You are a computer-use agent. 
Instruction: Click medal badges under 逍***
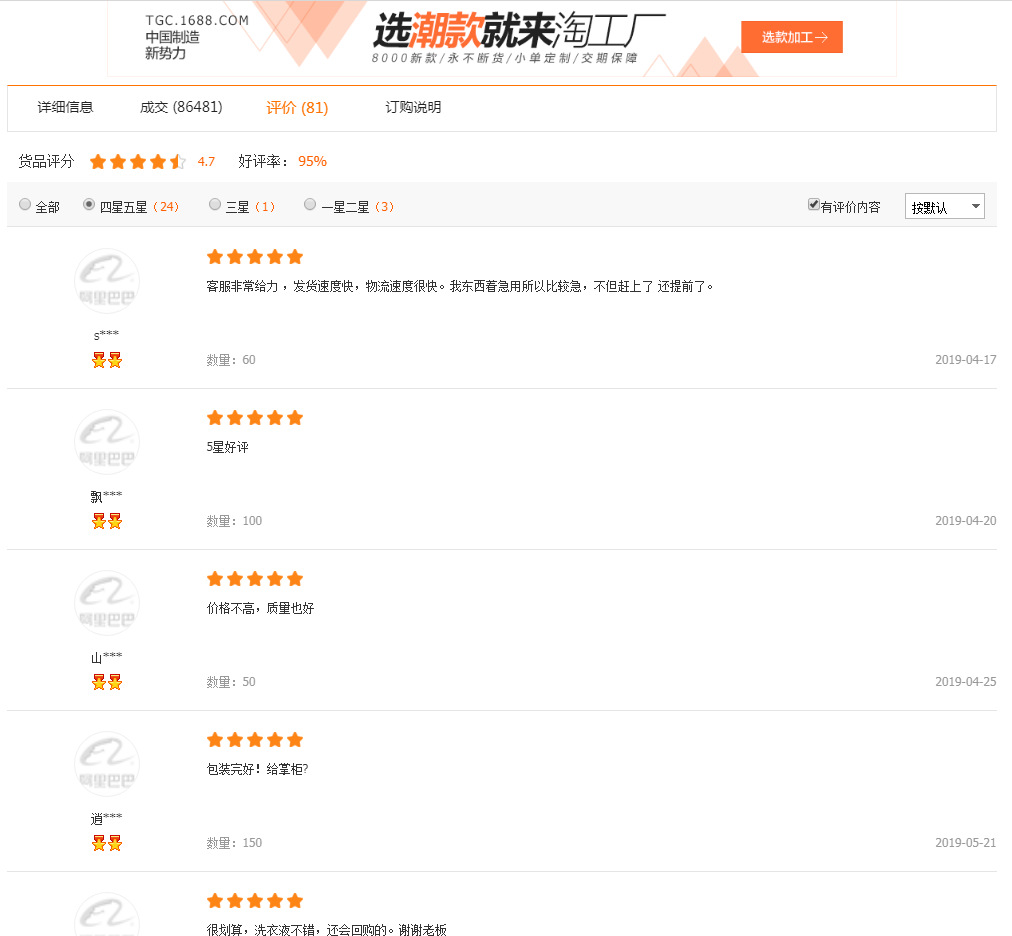tap(106, 843)
